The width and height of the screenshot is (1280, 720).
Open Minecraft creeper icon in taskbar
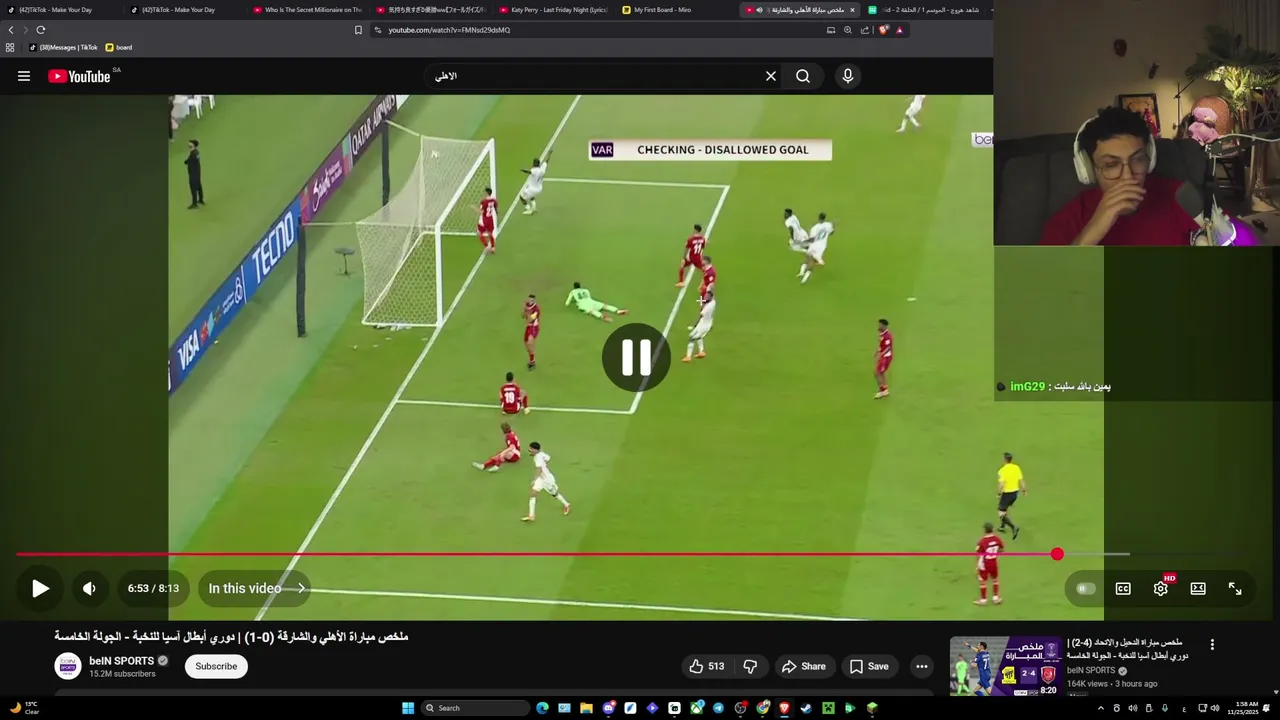tap(828, 708)
